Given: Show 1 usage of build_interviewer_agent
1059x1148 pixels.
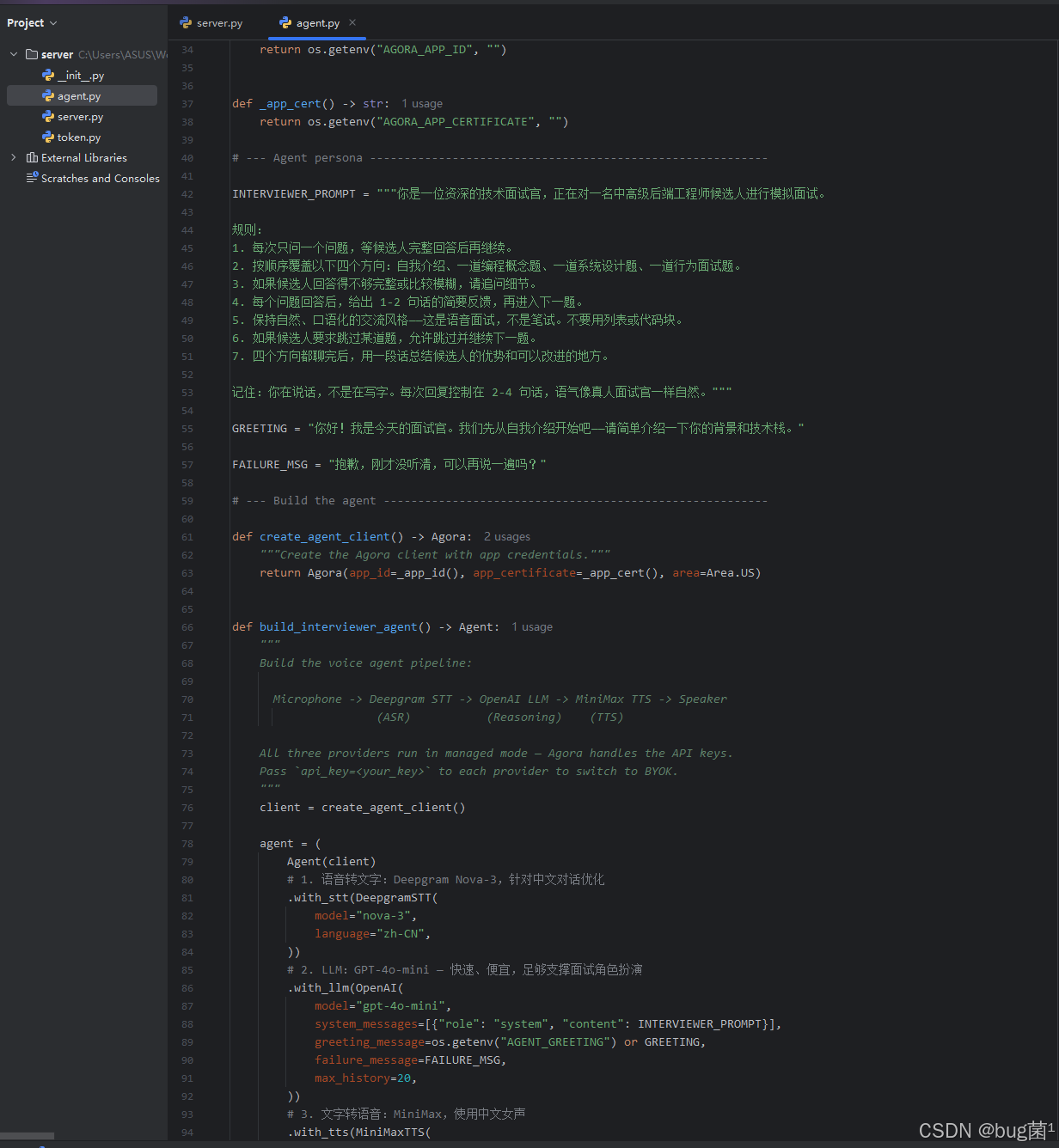Looking at the screenshot, I should pyautogui.click(x=532, y=626).
